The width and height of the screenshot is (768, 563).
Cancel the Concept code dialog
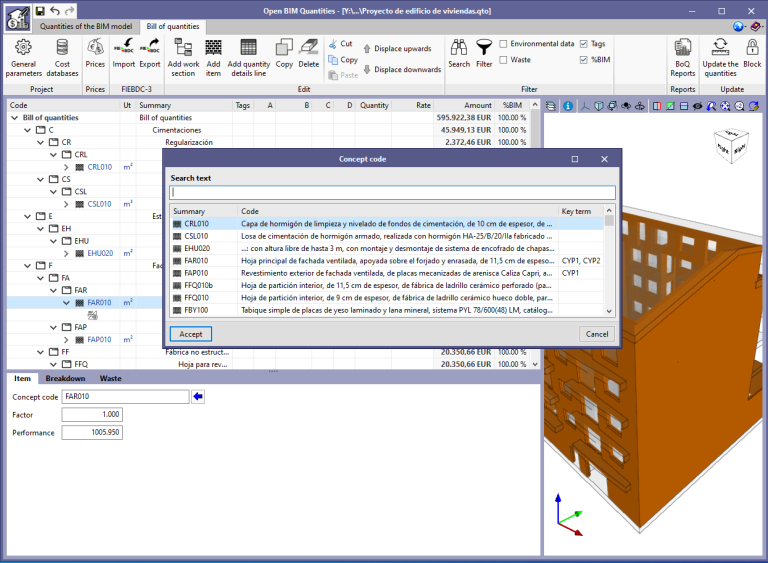[596, 334]
